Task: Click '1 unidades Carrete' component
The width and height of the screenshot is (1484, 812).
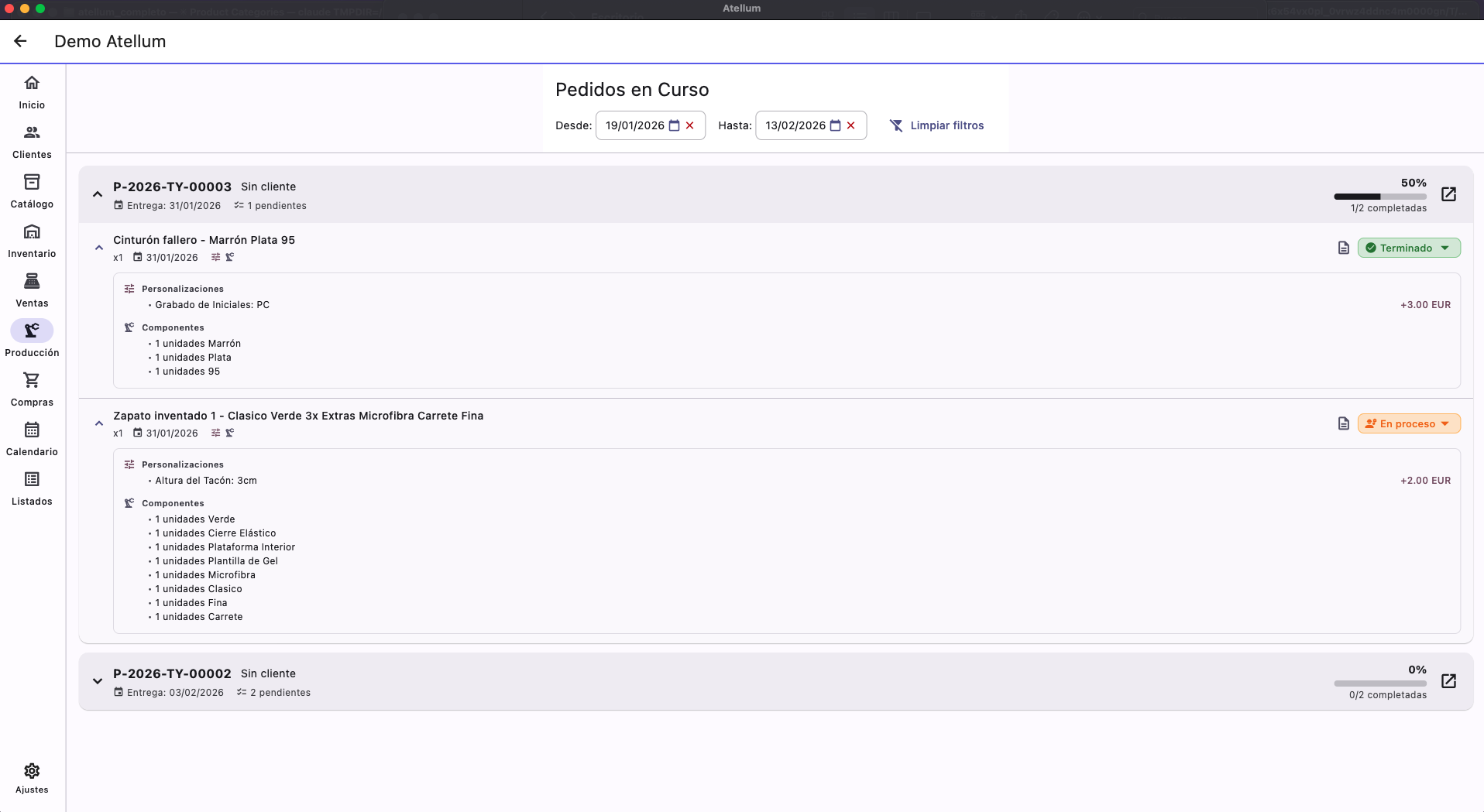Action: (199, 617)
